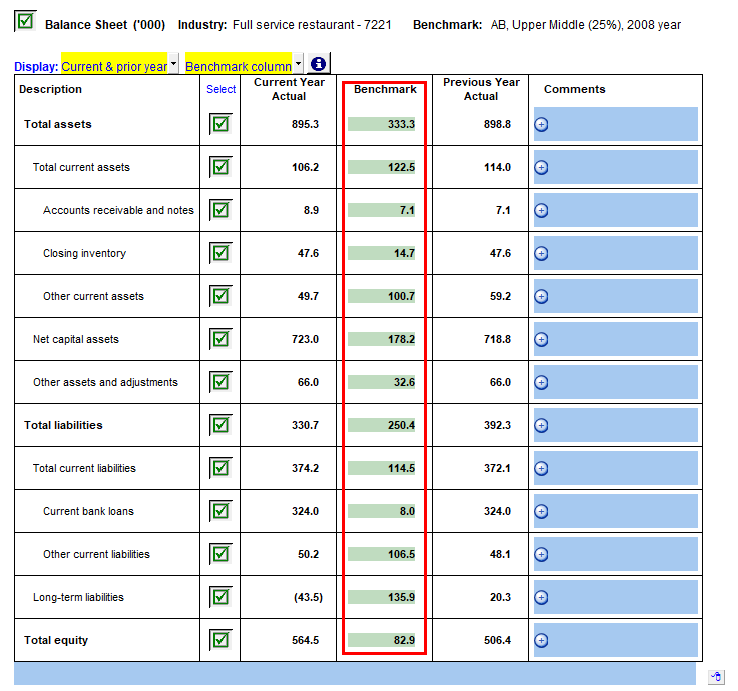Image resolution: width=738 pixels, height=691 pixels.
Task: Click the small hand icon at bottom right
Action: coord(716,677)
